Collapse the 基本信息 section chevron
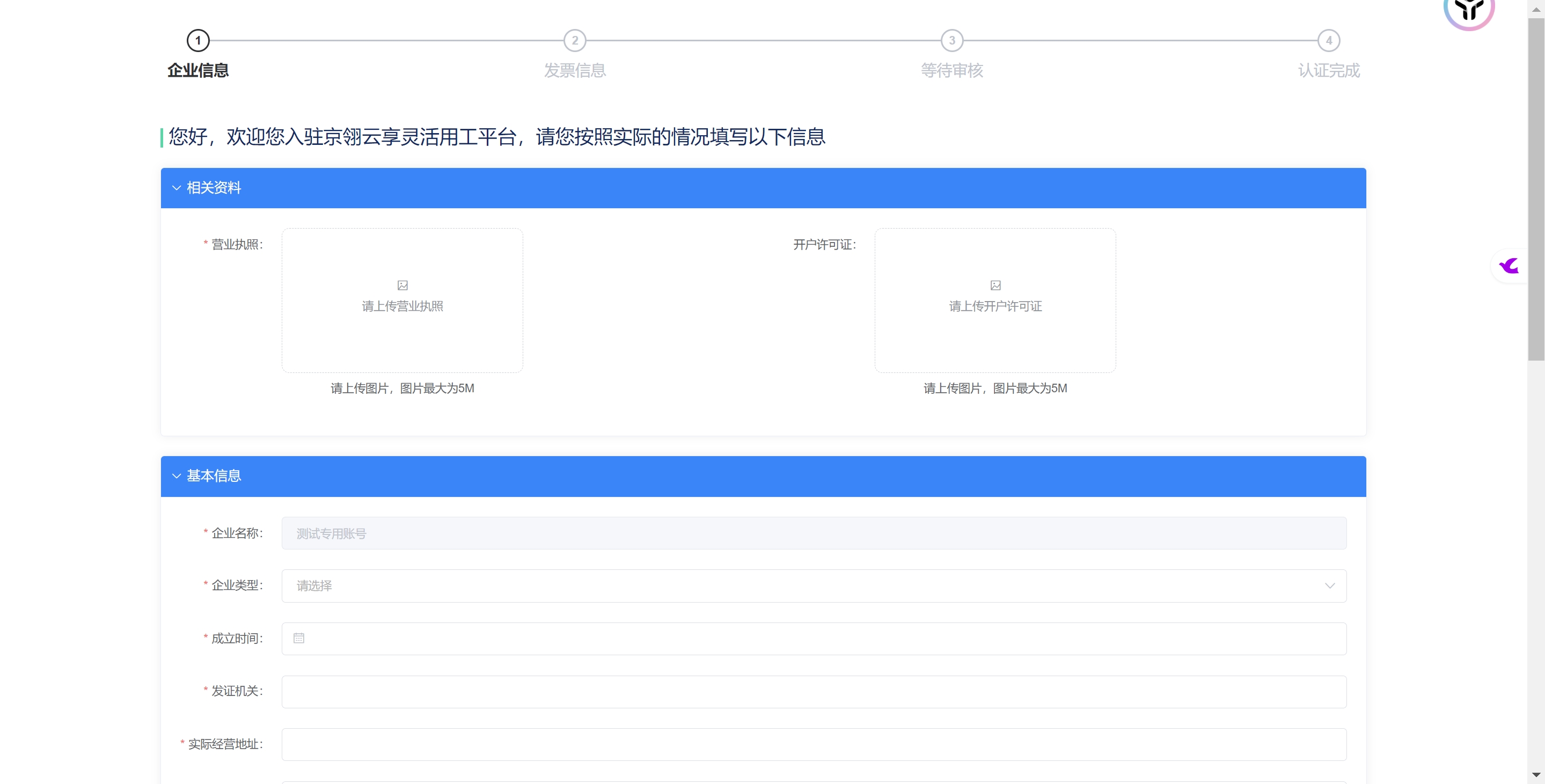 click(x=177, y=477)
